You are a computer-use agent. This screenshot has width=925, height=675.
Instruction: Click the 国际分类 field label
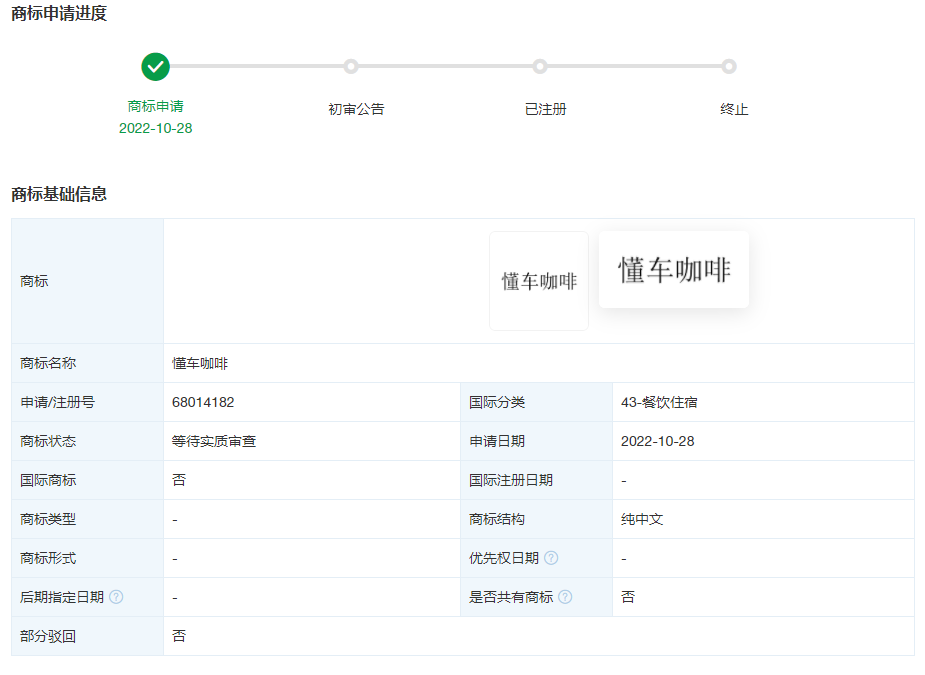(x=497, y=402)
